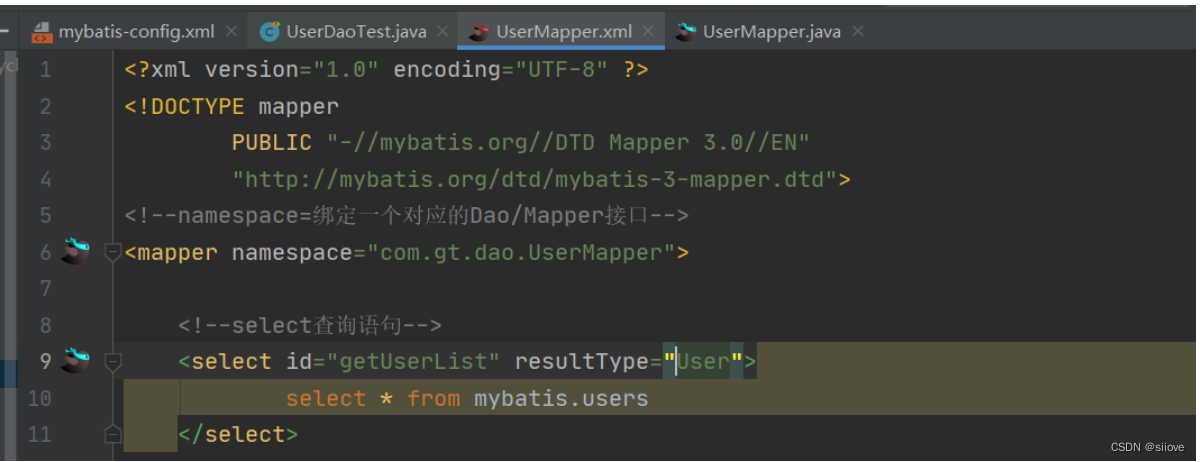Close the mybatis-config.xml tab
1200x462 pixels.
pyautogui.click(x=232, y=32)
